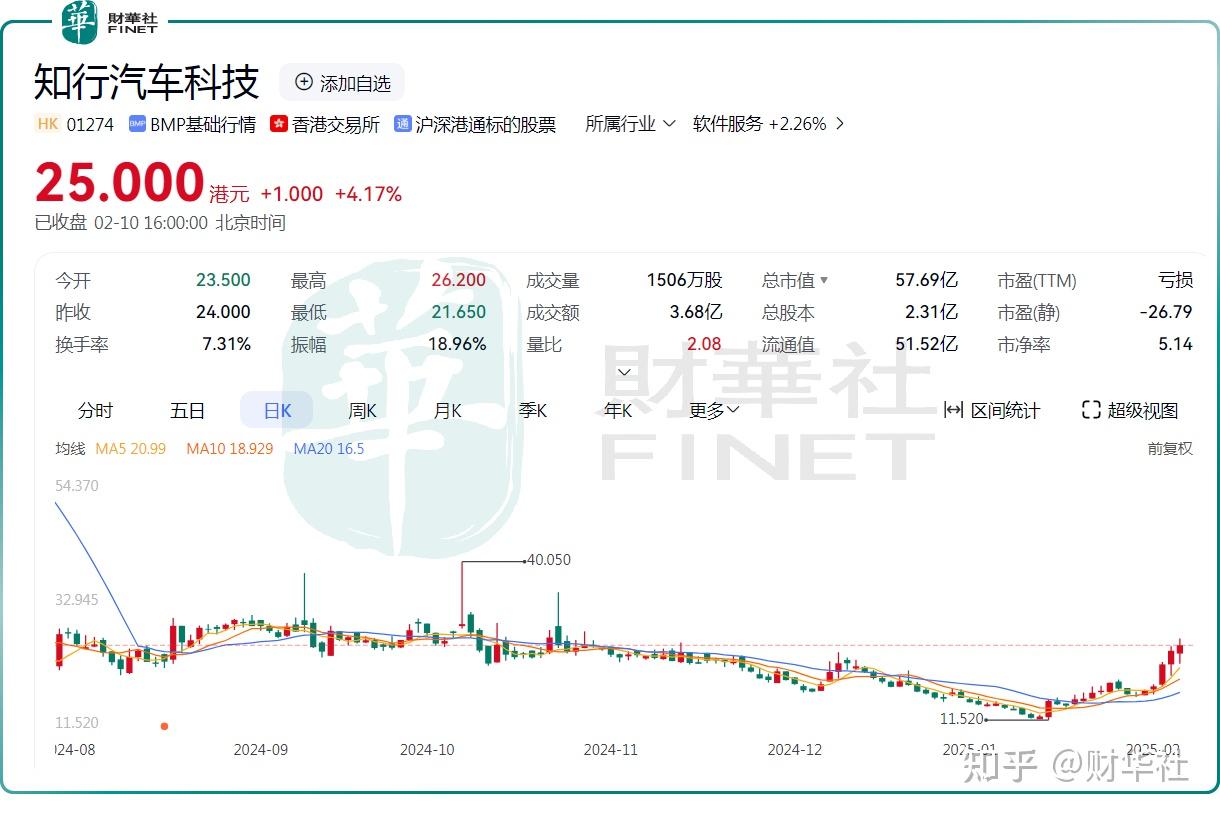Open the 所属行业 dropdown
The width and height of the screenshot is (1220, 814).
tap(630, 124)
